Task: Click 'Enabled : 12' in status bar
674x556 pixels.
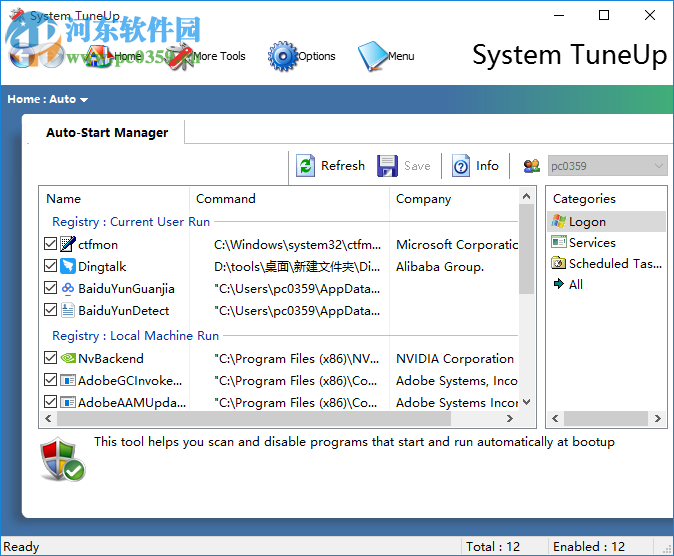Action: (588, 547)
